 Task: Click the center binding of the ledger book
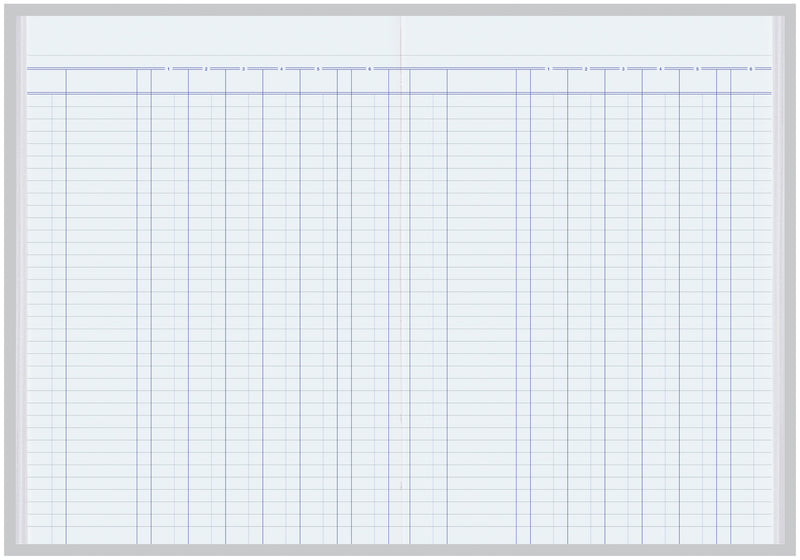coord(400,300)
